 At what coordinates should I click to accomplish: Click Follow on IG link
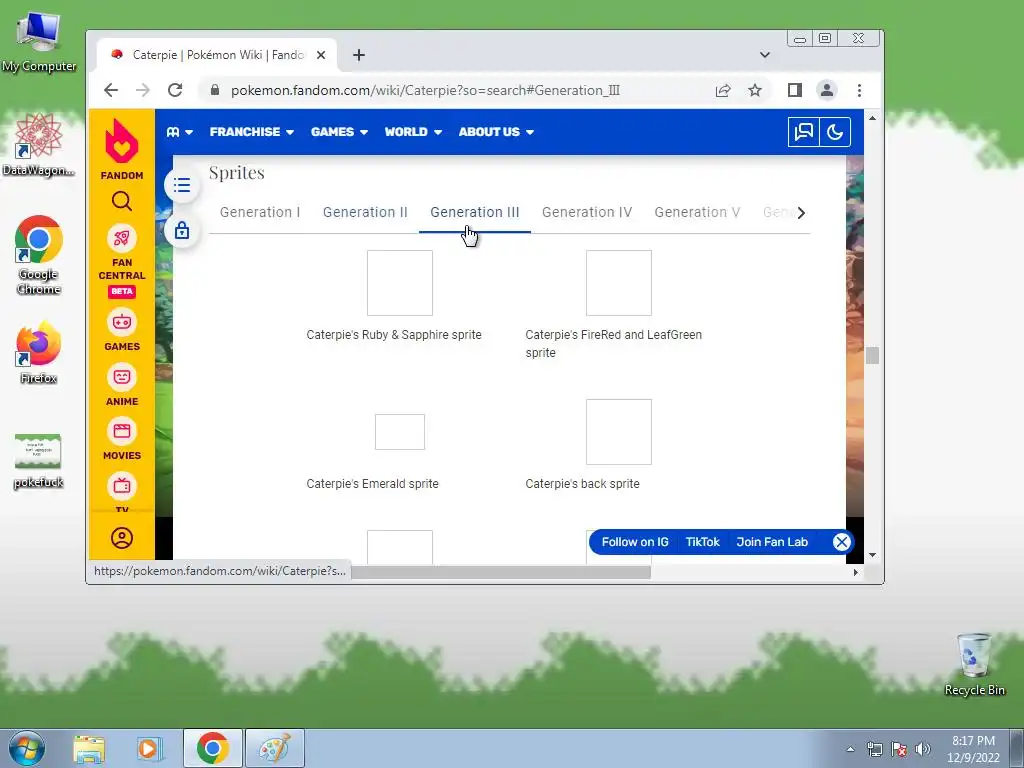coord(635,542)
